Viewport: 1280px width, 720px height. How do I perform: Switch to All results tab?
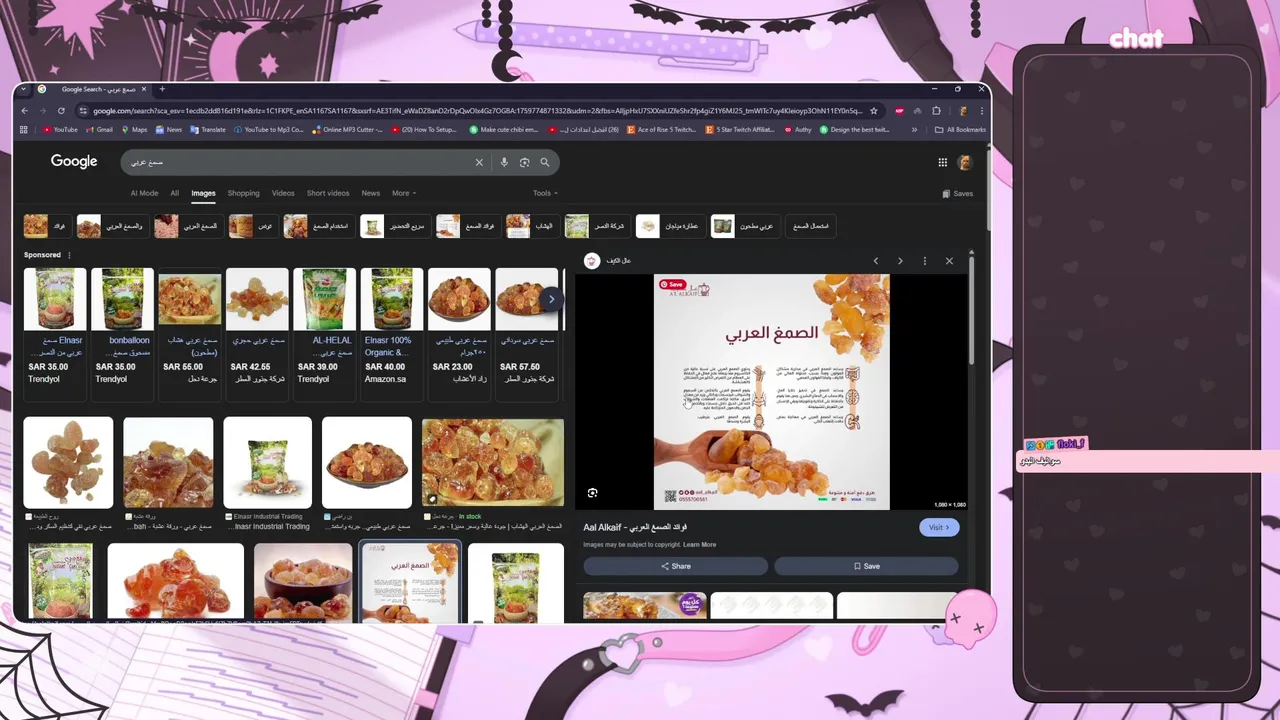coord(174,193)
